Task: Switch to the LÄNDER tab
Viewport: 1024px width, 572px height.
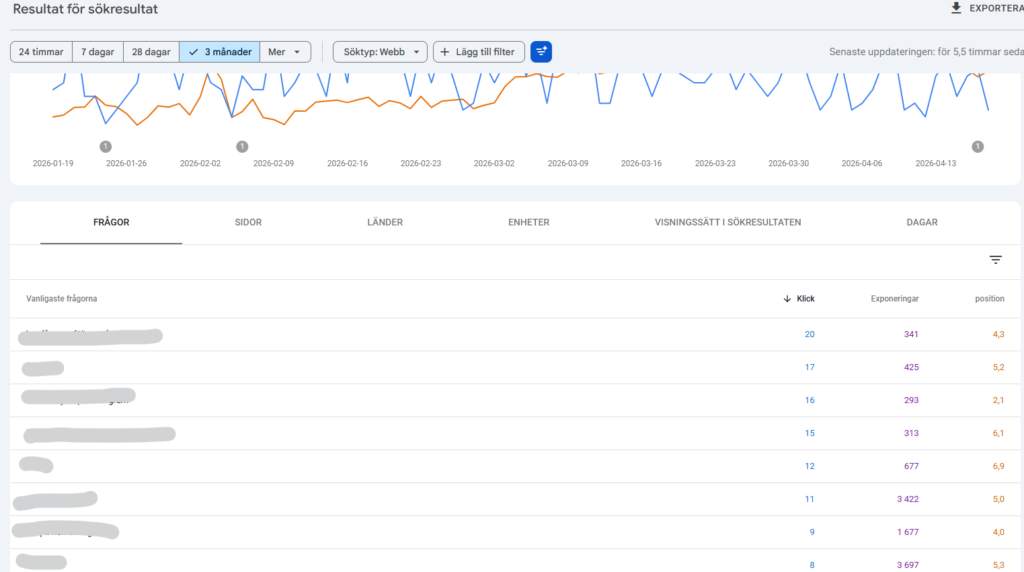Action: pyautogui.click(x=385, y=223)
